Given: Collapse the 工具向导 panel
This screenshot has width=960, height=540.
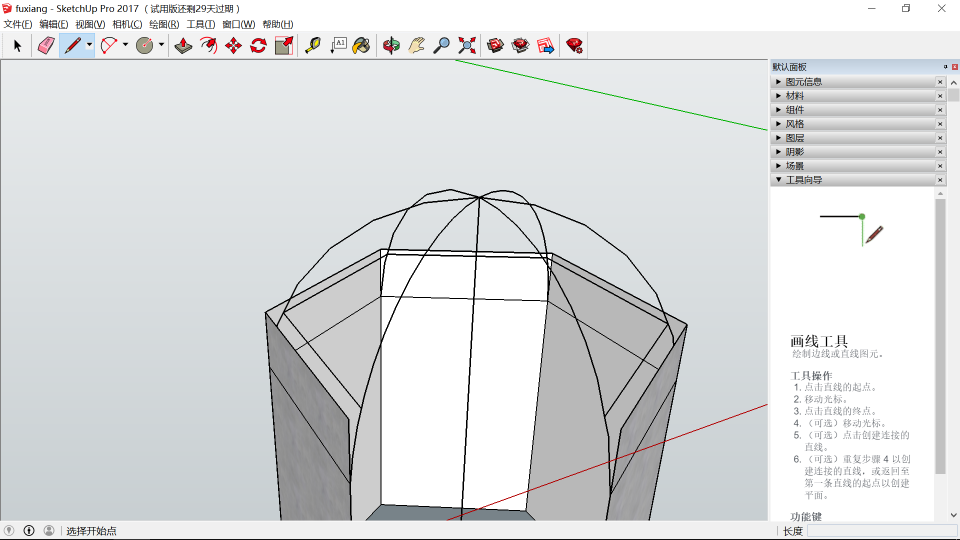Looking at the screenshot, I should [803, 180].
